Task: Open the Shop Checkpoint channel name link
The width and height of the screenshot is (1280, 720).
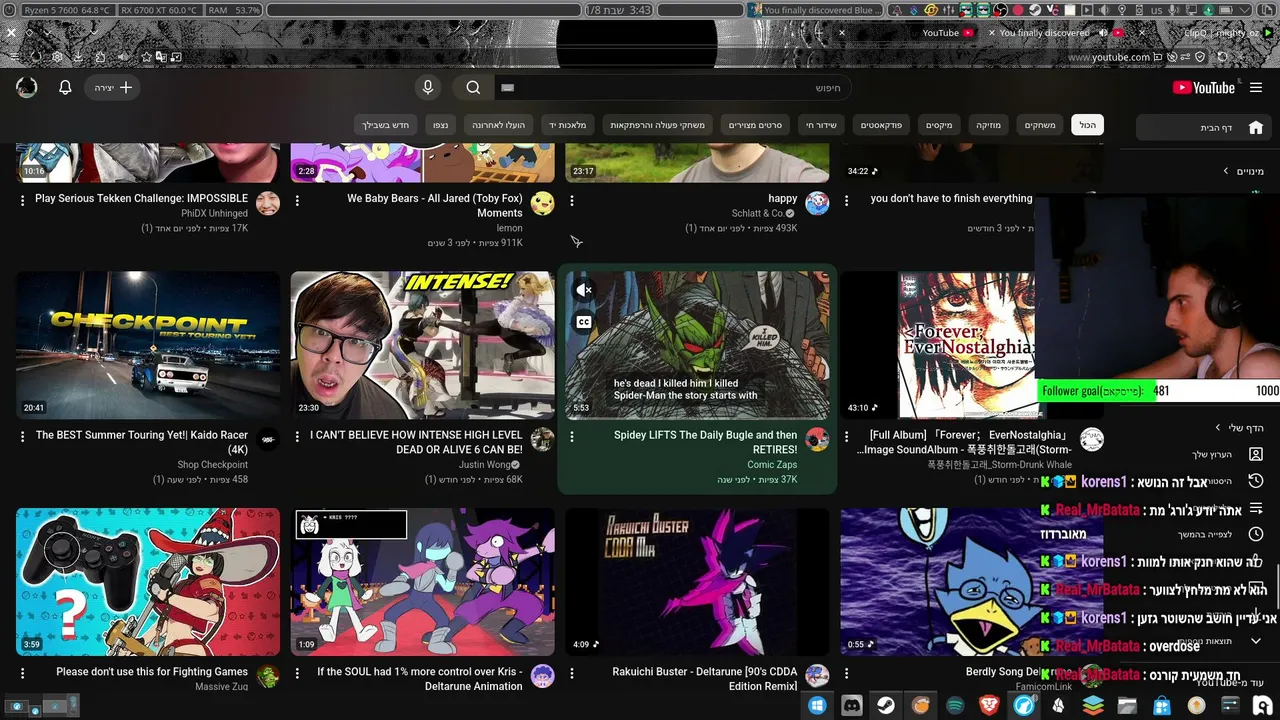Action: click(213, 465)
